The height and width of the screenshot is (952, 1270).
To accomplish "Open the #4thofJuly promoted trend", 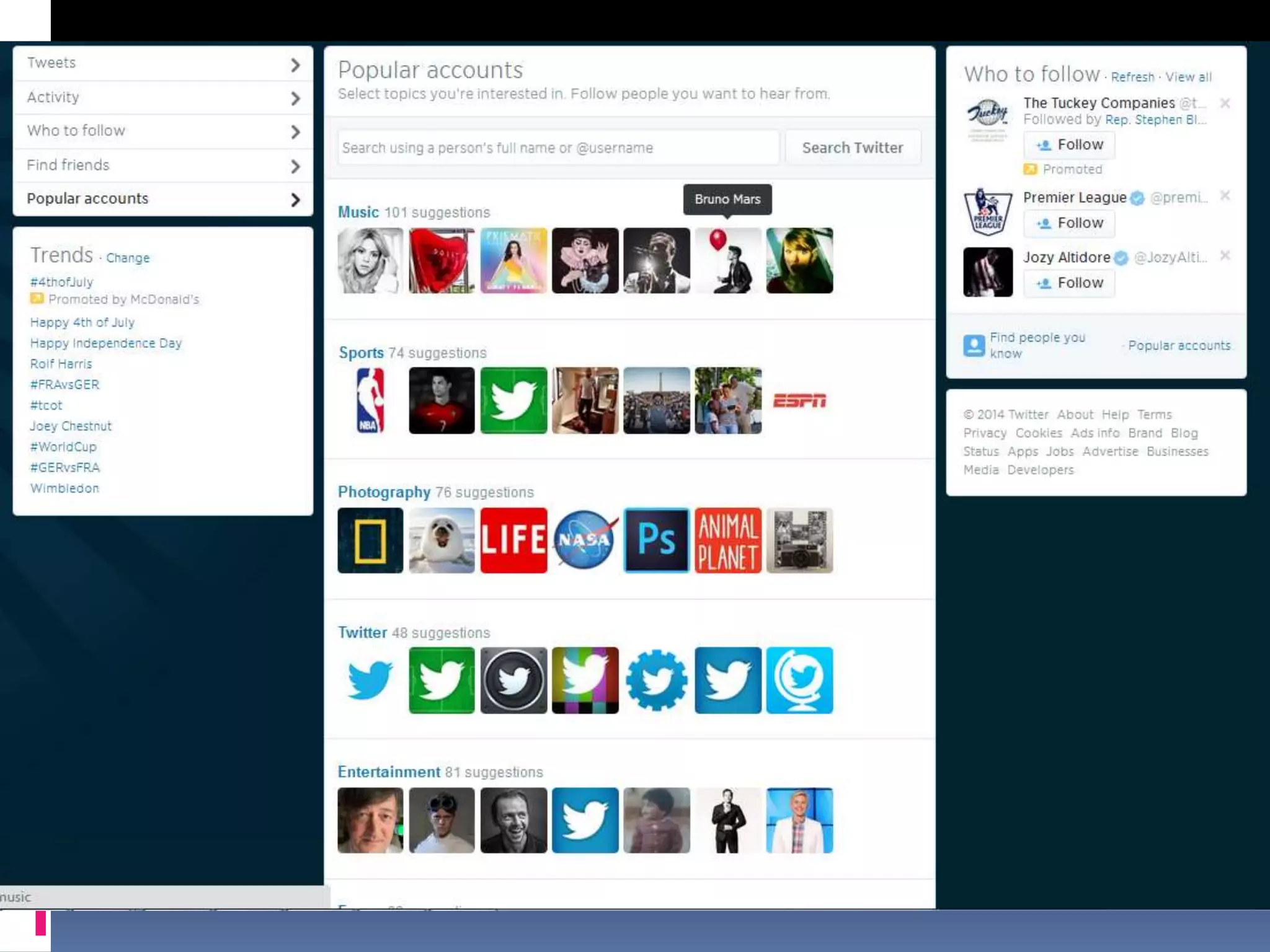I will [x=61, y=282].
